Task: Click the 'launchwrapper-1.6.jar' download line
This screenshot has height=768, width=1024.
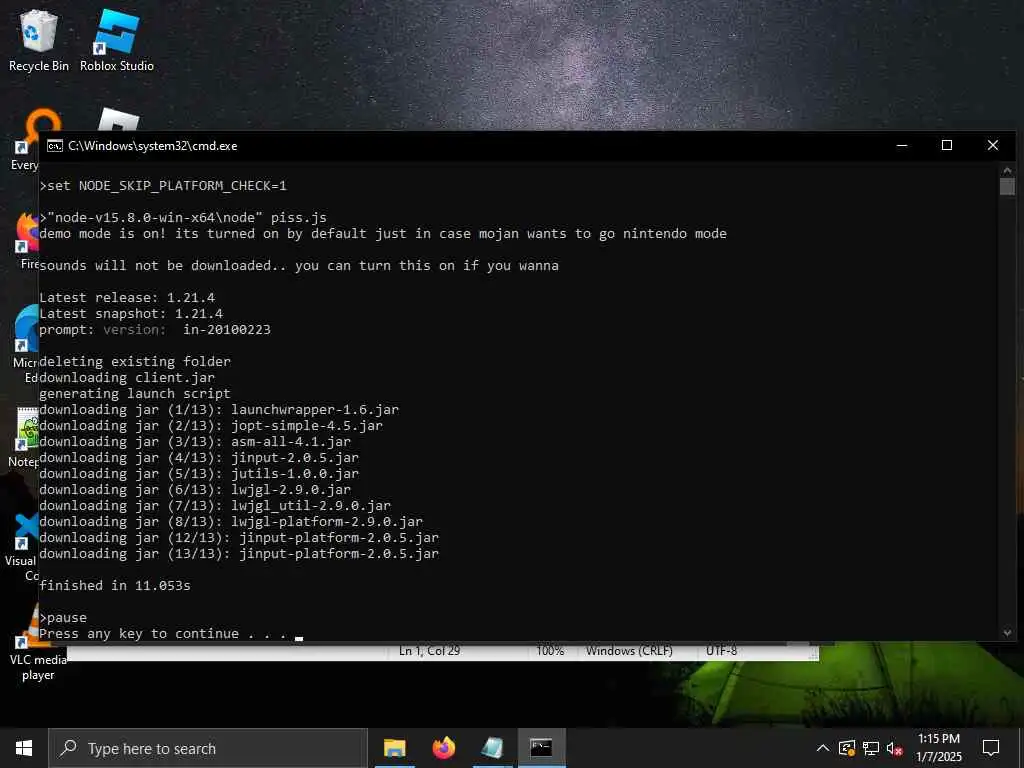Action: (219, 409)
